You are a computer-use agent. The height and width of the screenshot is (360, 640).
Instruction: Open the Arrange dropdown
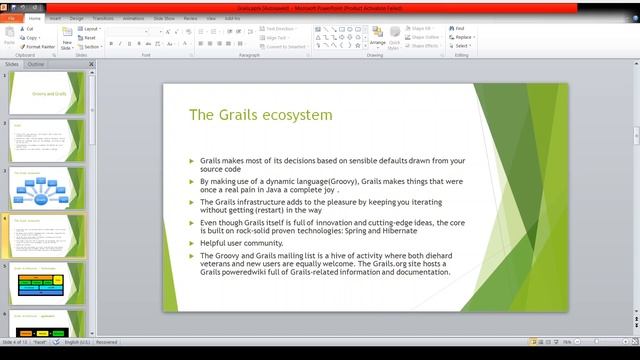coord(378,38)
